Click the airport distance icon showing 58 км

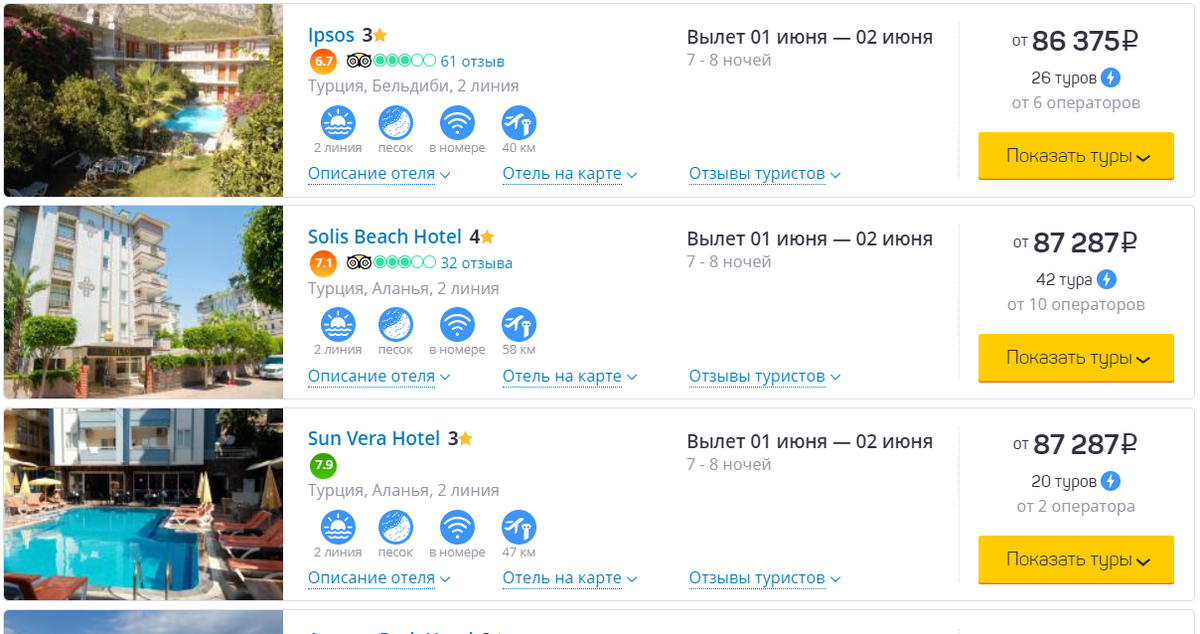(519, 325)
